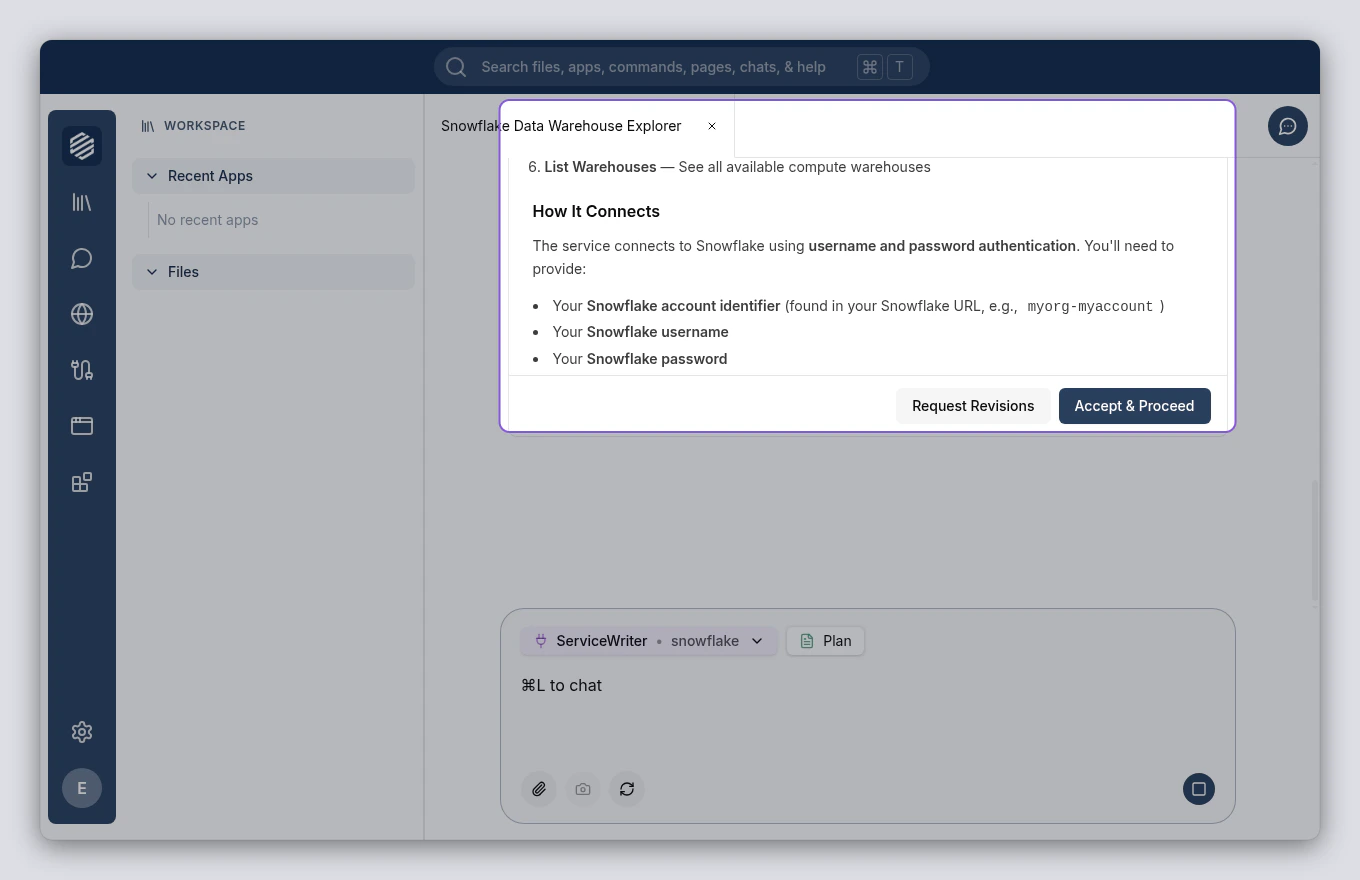Viewport: 1360px width, 880px height.
Task: Click the 'myorg-myaccount' code text
Action: pyautogui.click(x=1090, y=306)
